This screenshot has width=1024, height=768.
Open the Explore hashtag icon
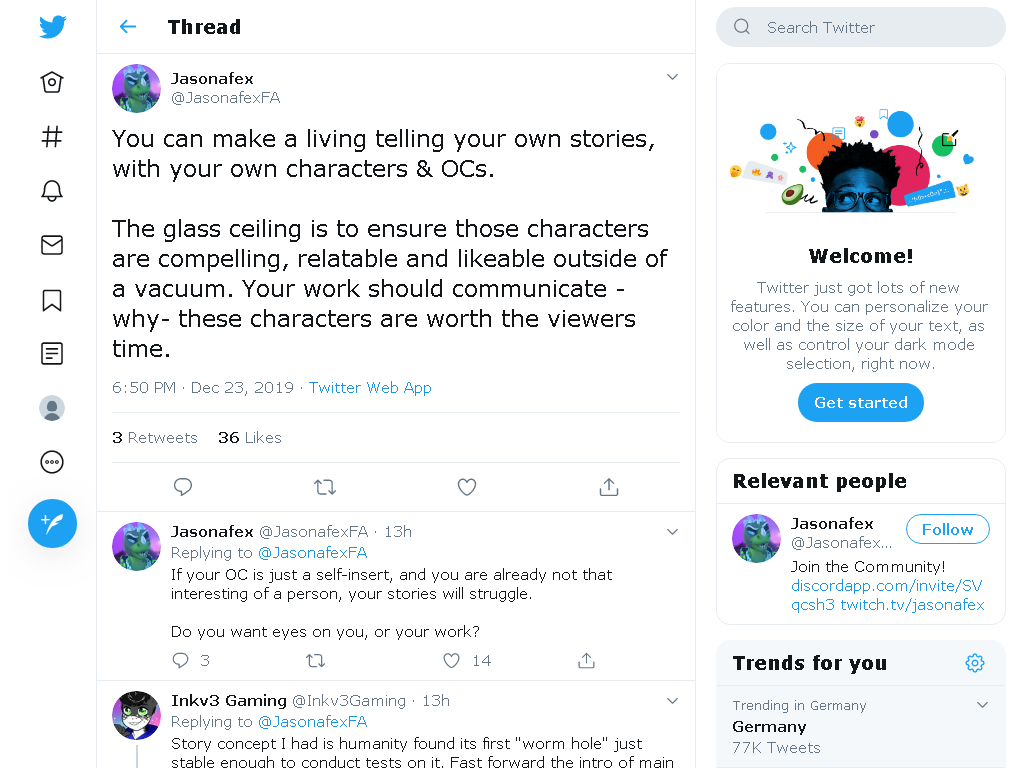(52, 136)
